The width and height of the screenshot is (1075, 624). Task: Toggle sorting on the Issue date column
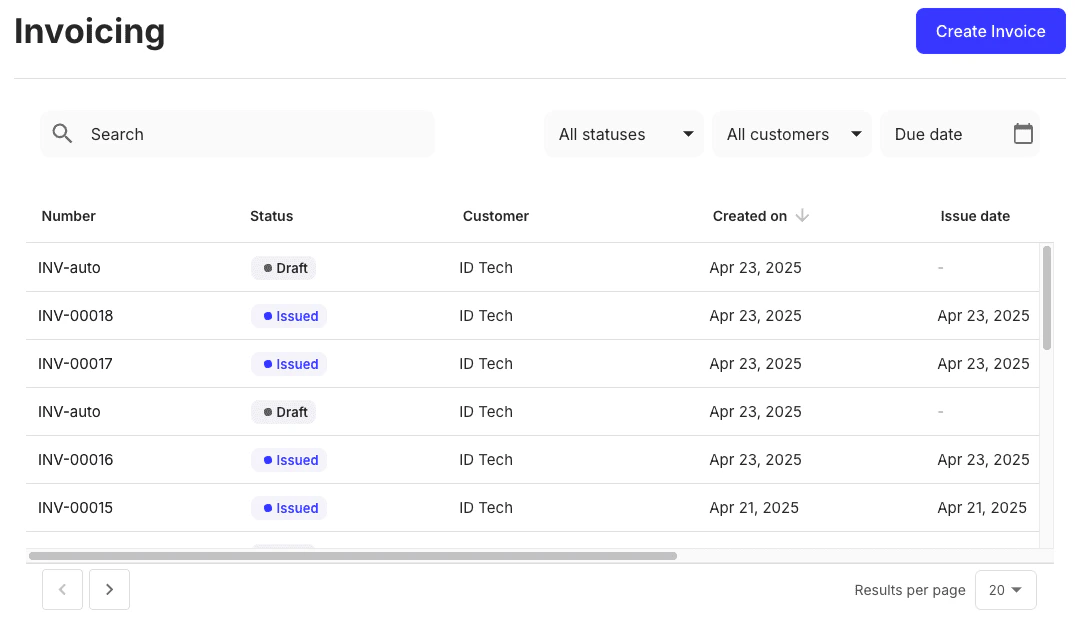click(975, 215)
